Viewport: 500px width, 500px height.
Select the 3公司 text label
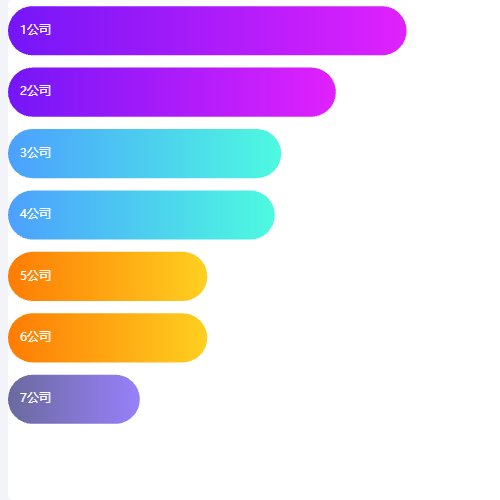pyautogui.click(x=35, y=153)
